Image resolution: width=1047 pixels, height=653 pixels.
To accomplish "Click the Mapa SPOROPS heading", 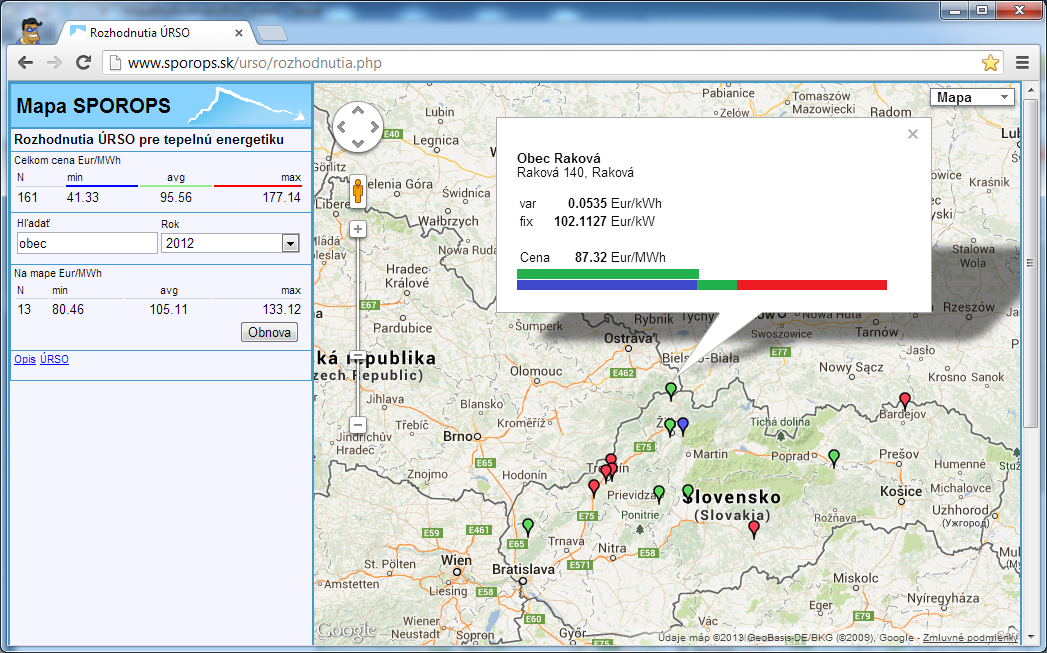I will 93,105.
